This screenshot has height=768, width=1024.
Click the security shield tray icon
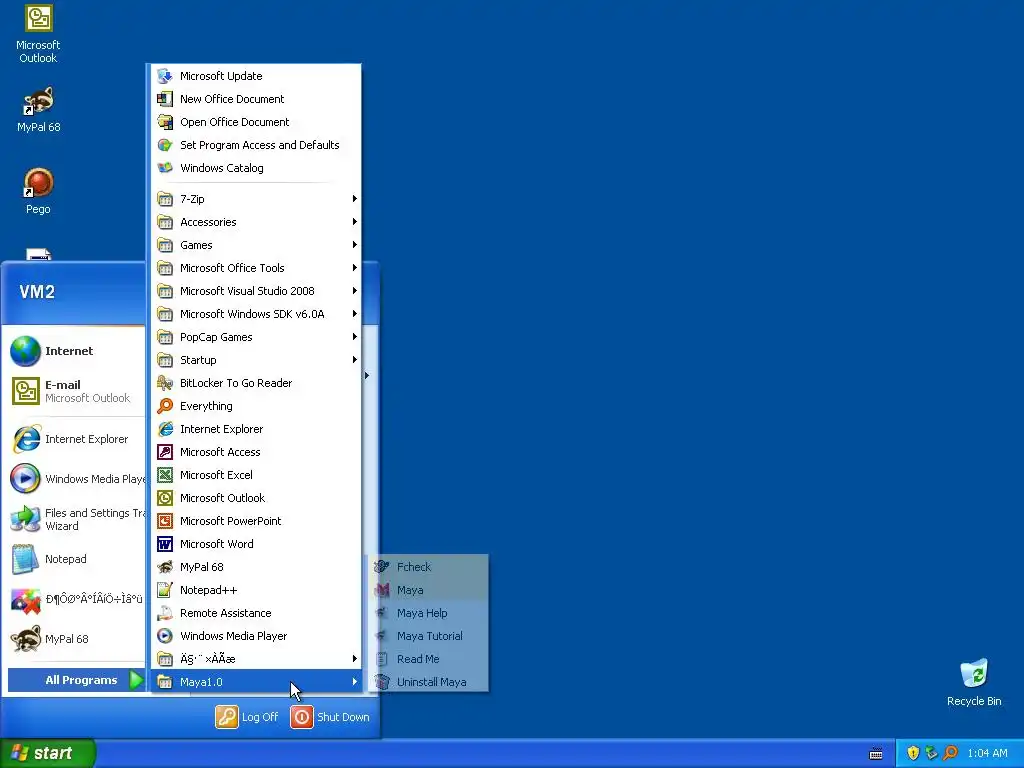click(913, 753)
